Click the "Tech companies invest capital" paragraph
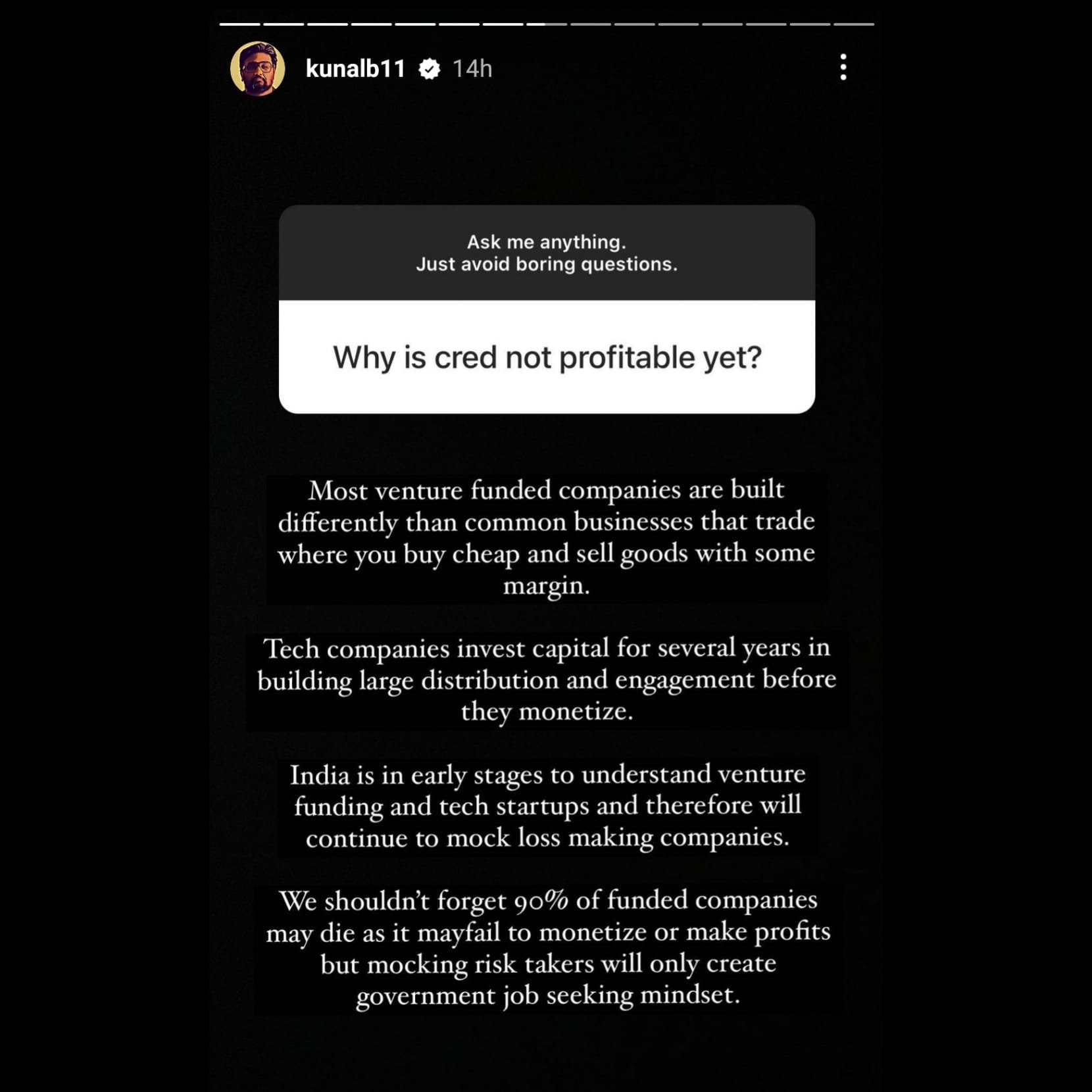Image resolution: width=1092 pixels, height=1092 pixels. [x=547, y=680]
